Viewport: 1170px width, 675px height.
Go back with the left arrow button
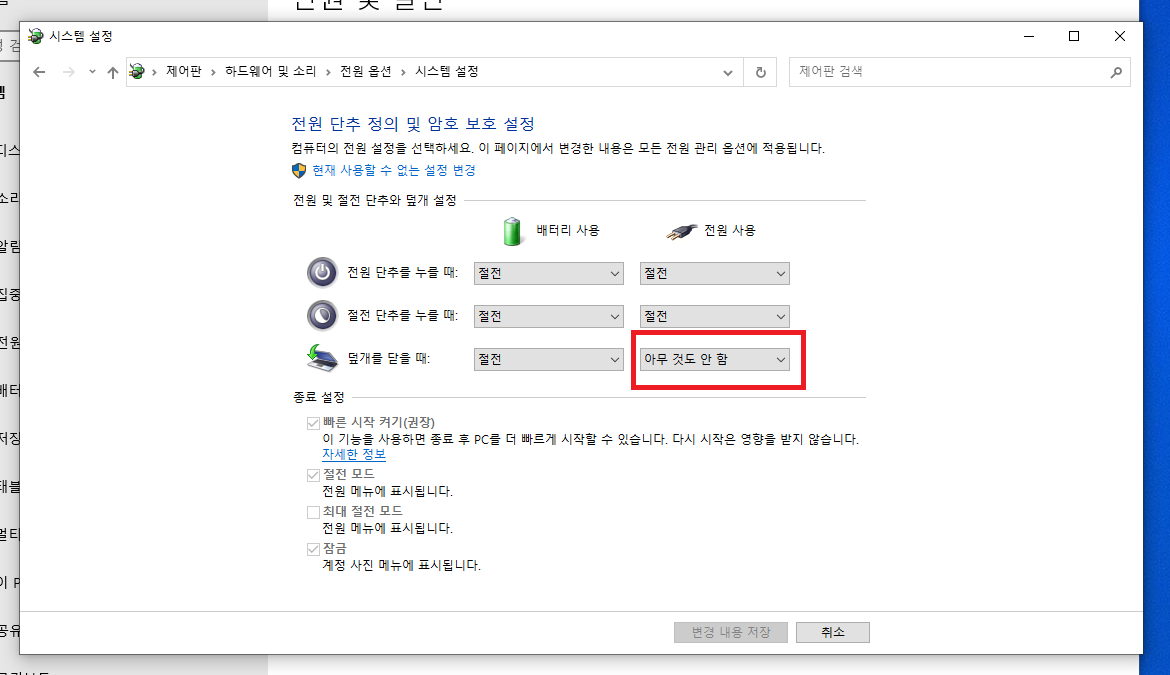[39, 72]
